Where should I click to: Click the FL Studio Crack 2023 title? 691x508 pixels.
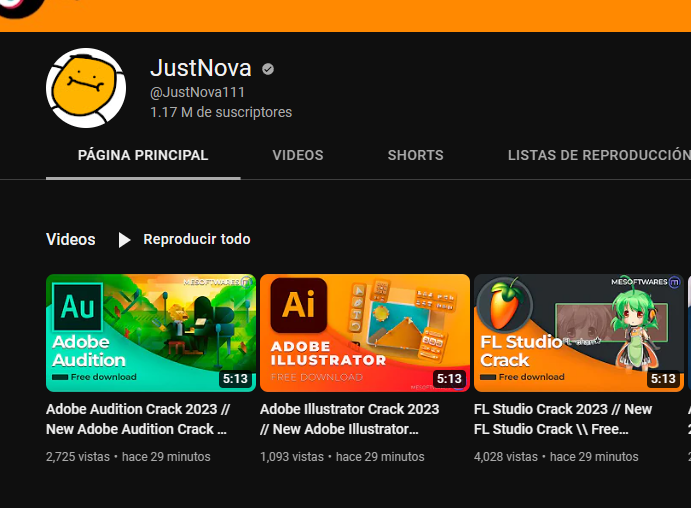(563, 419)
